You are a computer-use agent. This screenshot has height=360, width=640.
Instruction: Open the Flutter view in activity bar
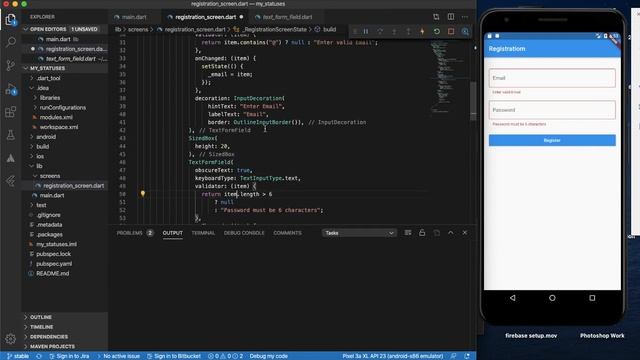pyautogui.click(x=11, y=181)
